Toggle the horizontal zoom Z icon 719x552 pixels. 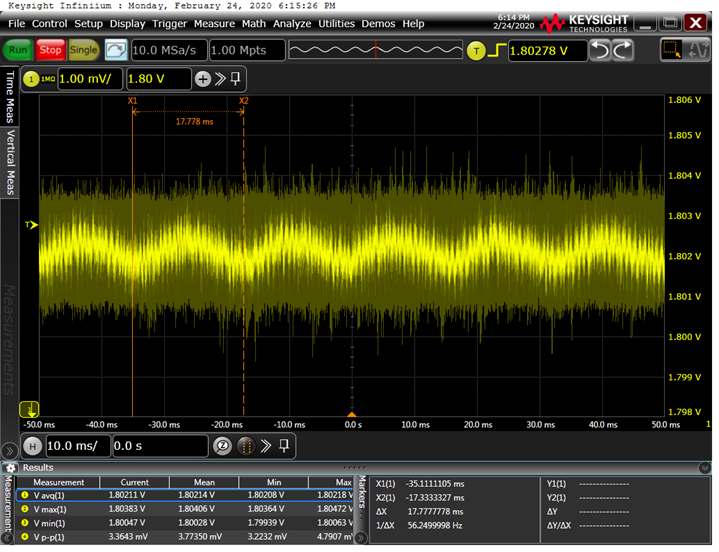click(223, 446)
